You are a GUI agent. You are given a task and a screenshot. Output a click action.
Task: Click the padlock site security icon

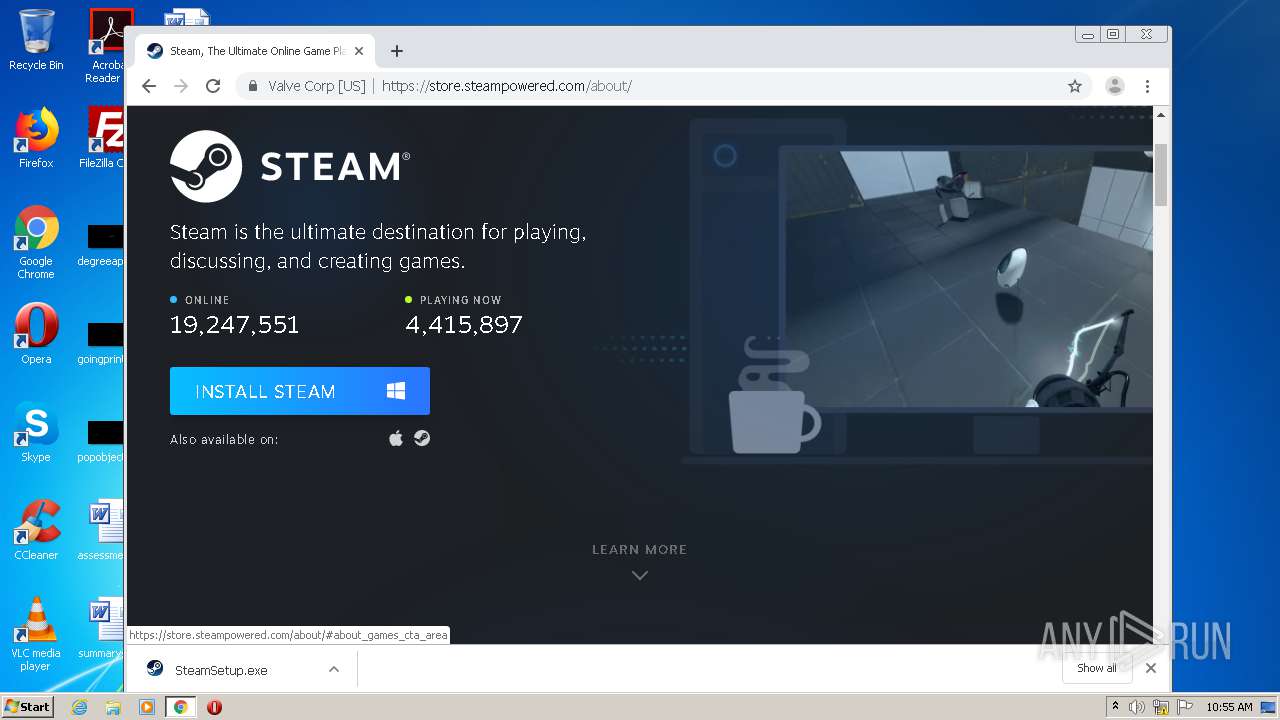coord(254,86)
